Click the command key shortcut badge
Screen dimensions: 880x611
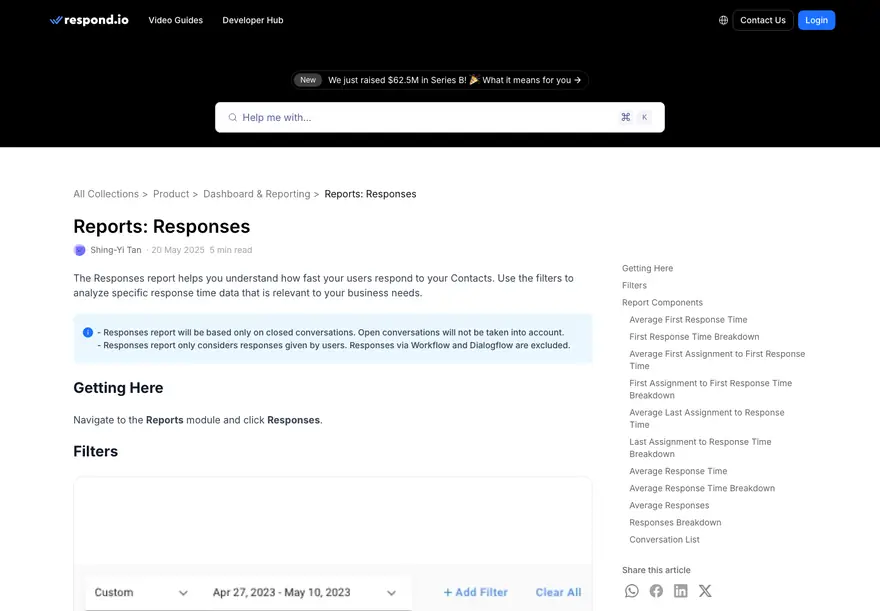(x=626, y=117)
